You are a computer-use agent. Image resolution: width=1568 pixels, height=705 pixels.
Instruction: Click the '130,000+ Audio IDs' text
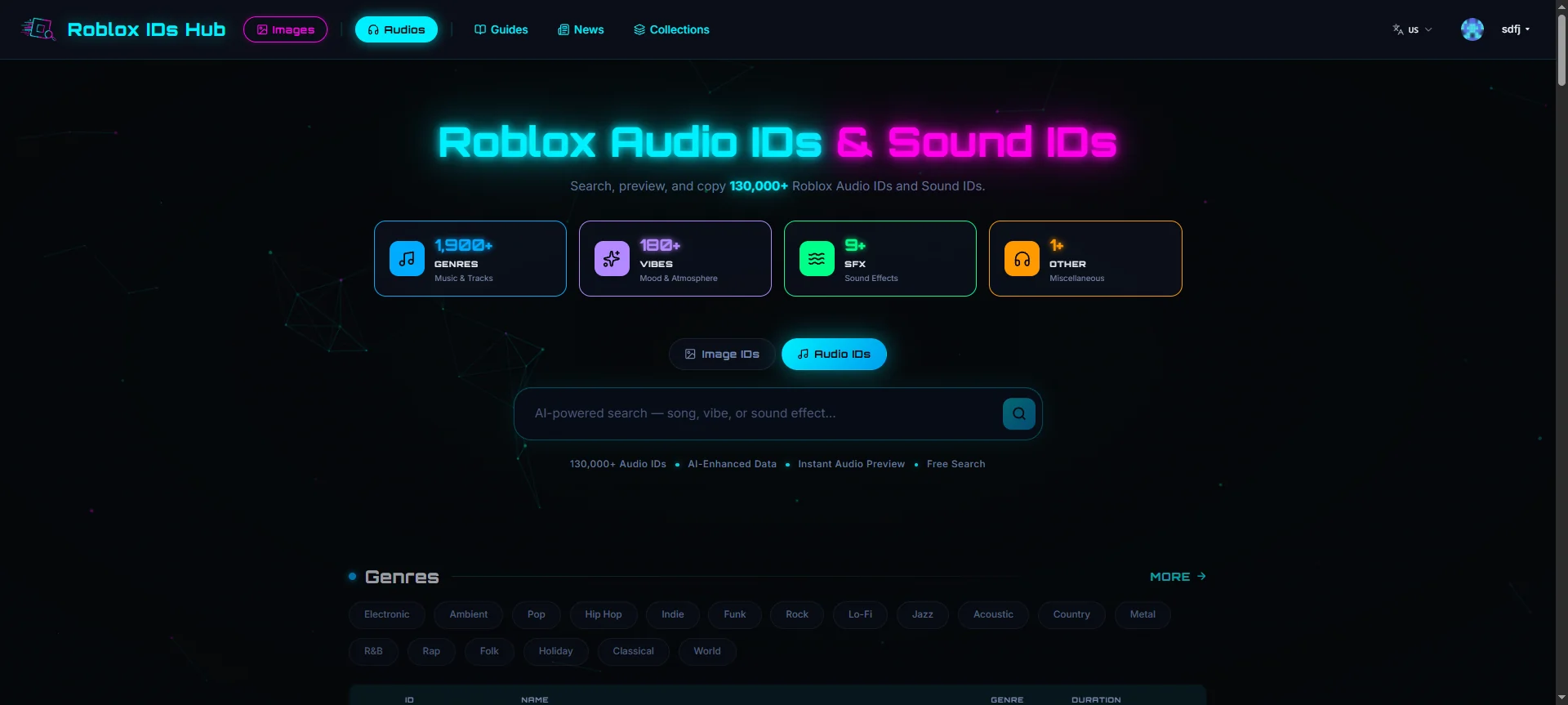[x=618, y=464]
